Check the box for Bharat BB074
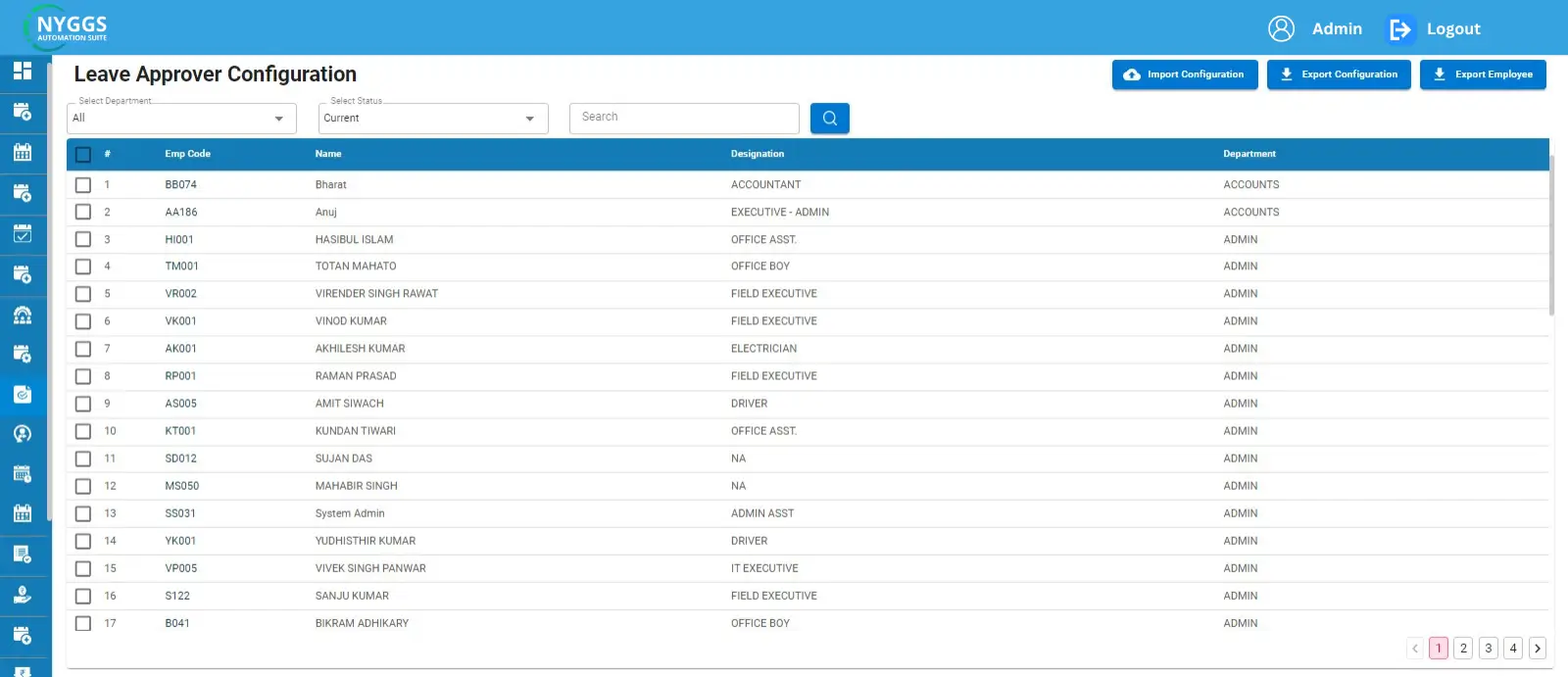1568x677 pixels. point(83,185)
